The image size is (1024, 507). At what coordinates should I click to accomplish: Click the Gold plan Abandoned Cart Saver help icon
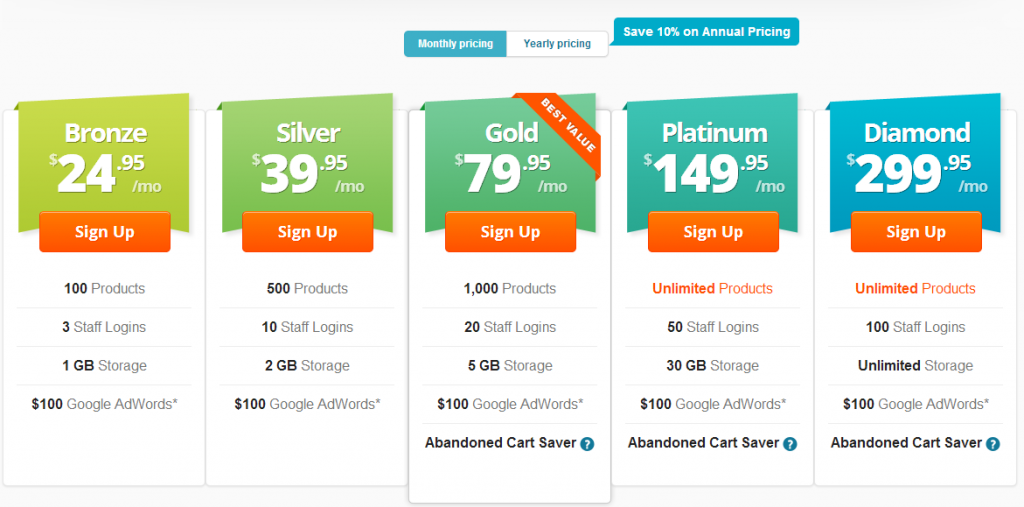586,444
